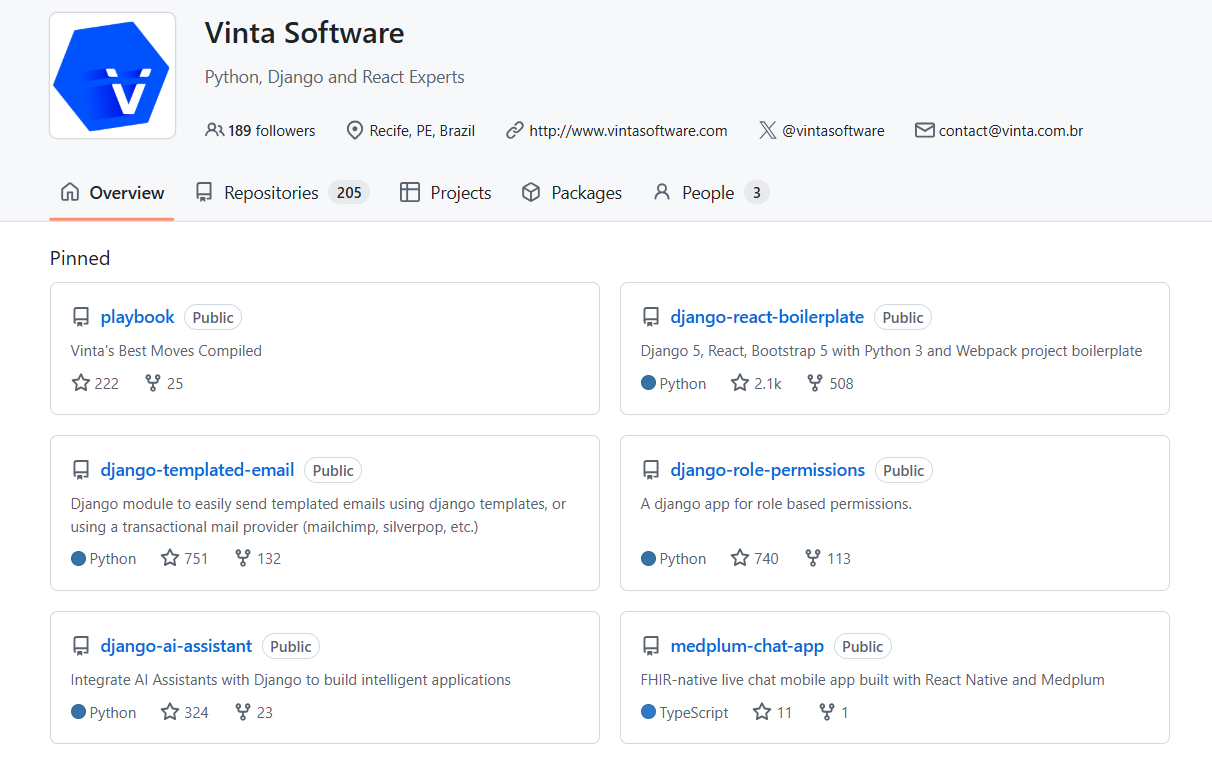
Task: Click 'FHIR-native live chat mobile app' description
Action: (x=873, y=680)
